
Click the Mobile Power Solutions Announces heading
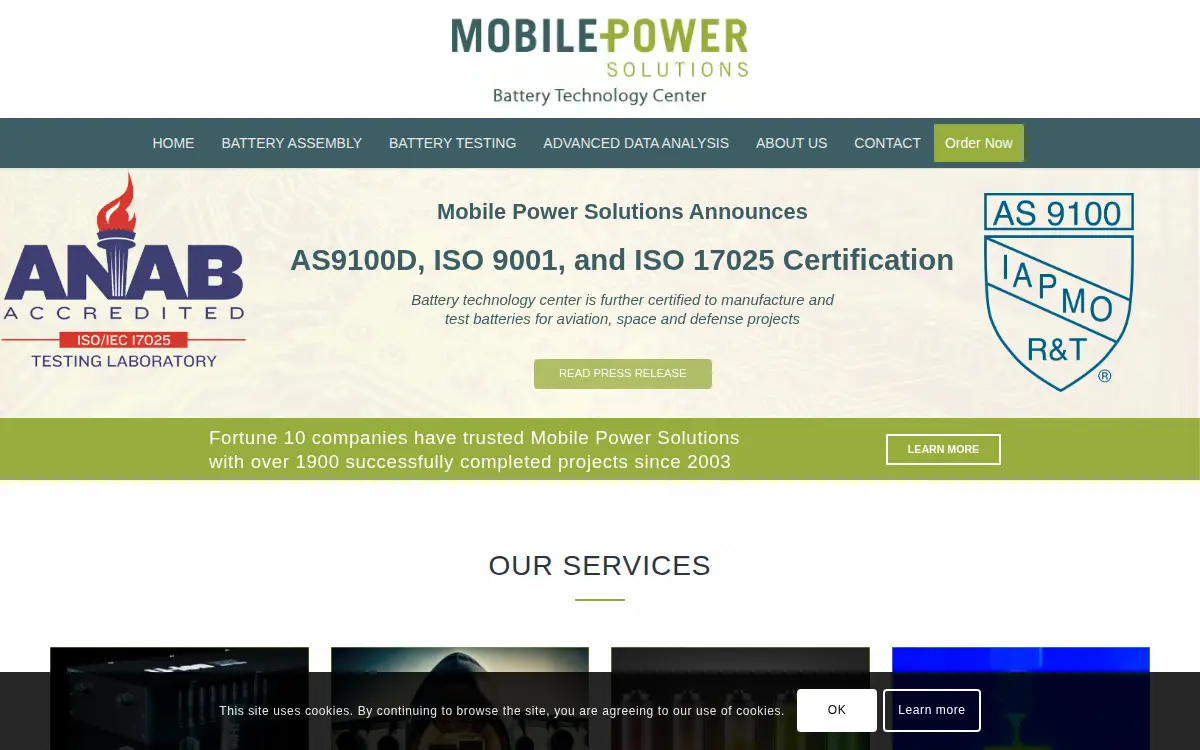click(x=622, y=212)
